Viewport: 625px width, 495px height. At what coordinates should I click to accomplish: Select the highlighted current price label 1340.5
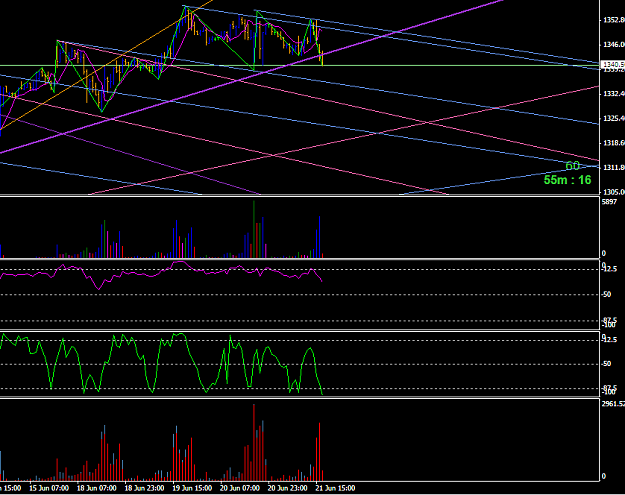613,64
